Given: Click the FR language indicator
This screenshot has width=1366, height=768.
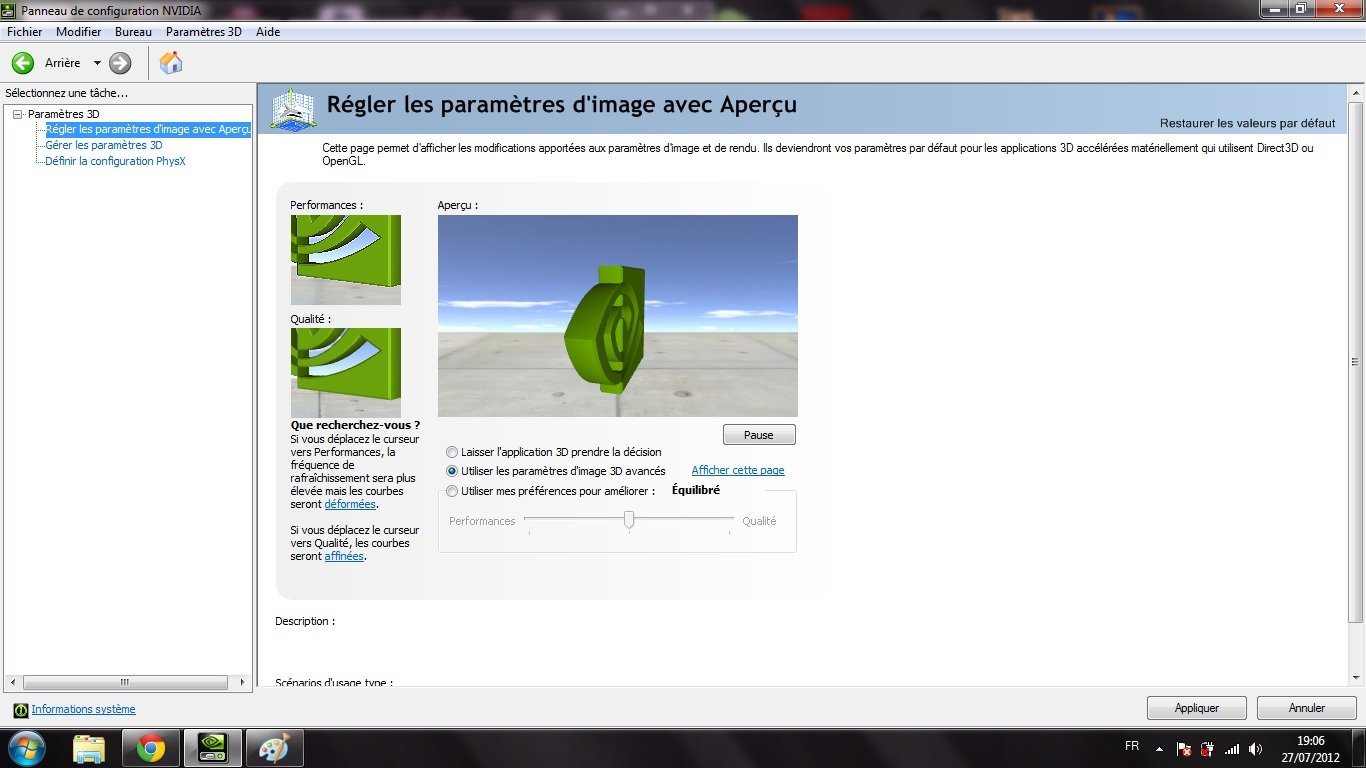Looking at the screenshot, I should pyautogui.click(x=1132, y=746).
